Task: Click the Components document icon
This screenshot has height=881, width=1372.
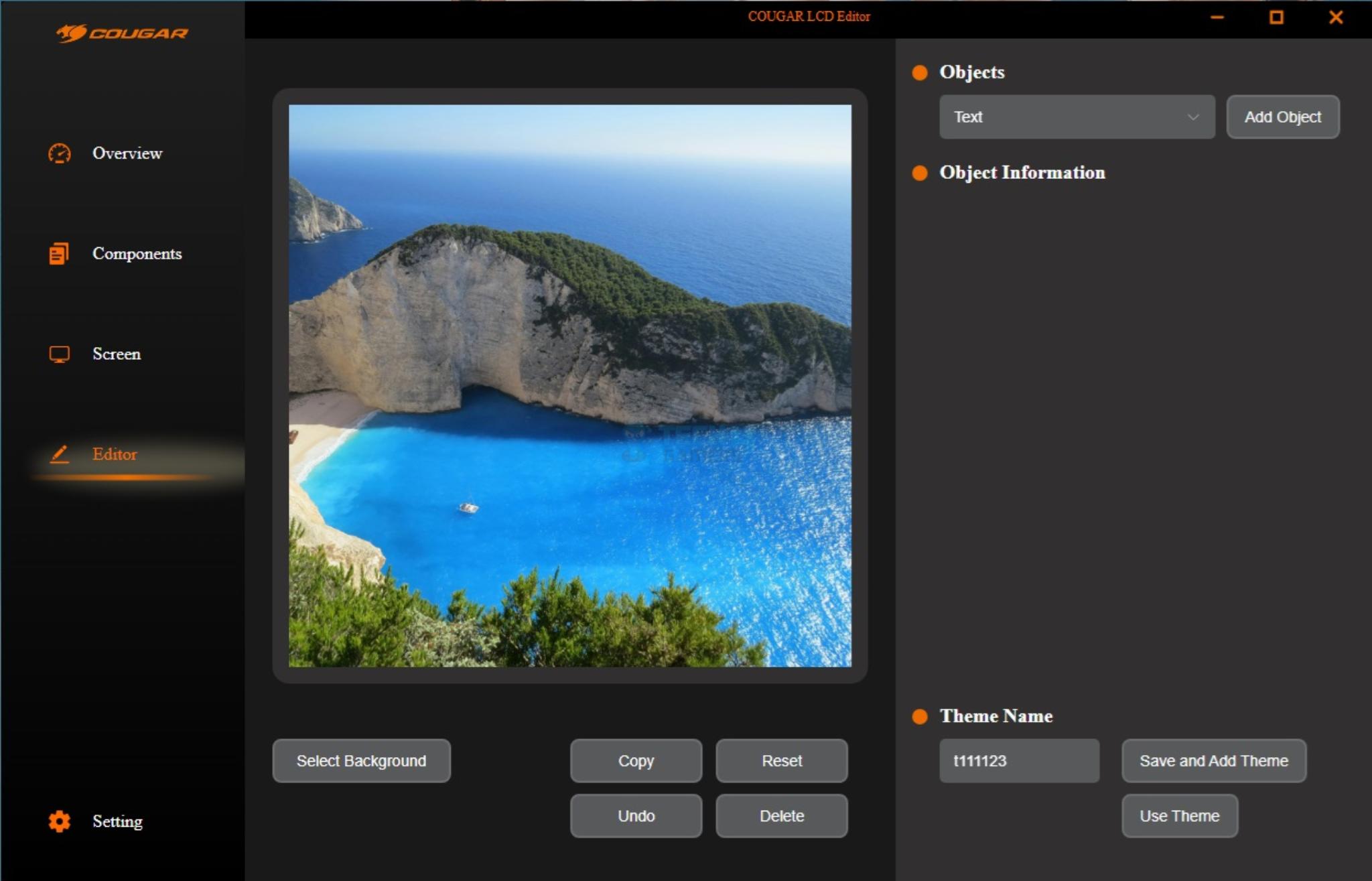Action: [59, 254]
